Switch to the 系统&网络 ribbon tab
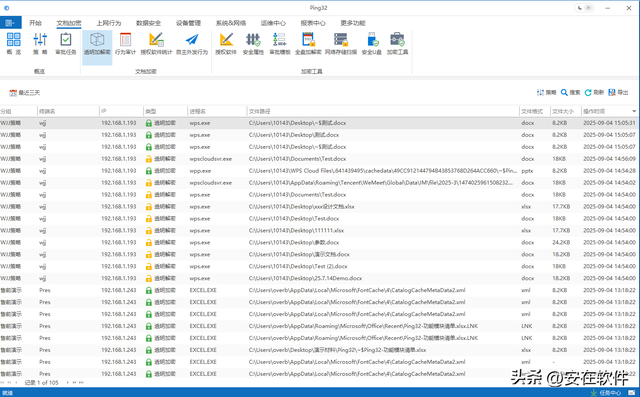 click(x=231, y=23)
